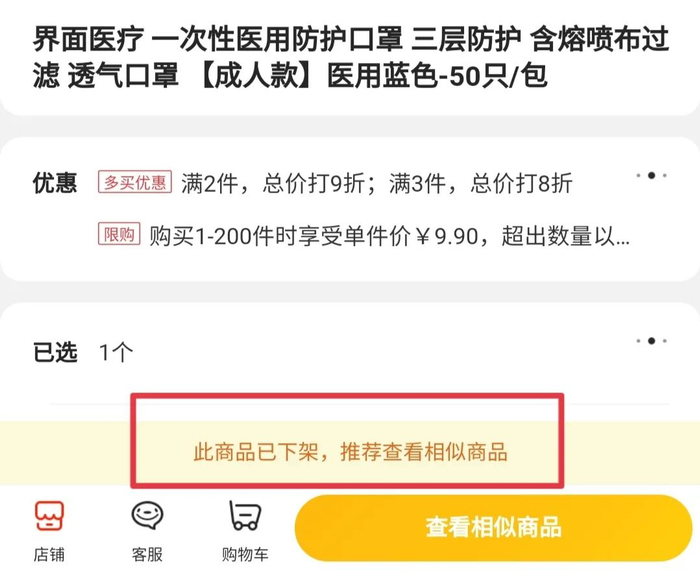Tap the 满3件总价打8折 discount text
The height and width of the screenshot is (571, 700).
coord(481,183)
